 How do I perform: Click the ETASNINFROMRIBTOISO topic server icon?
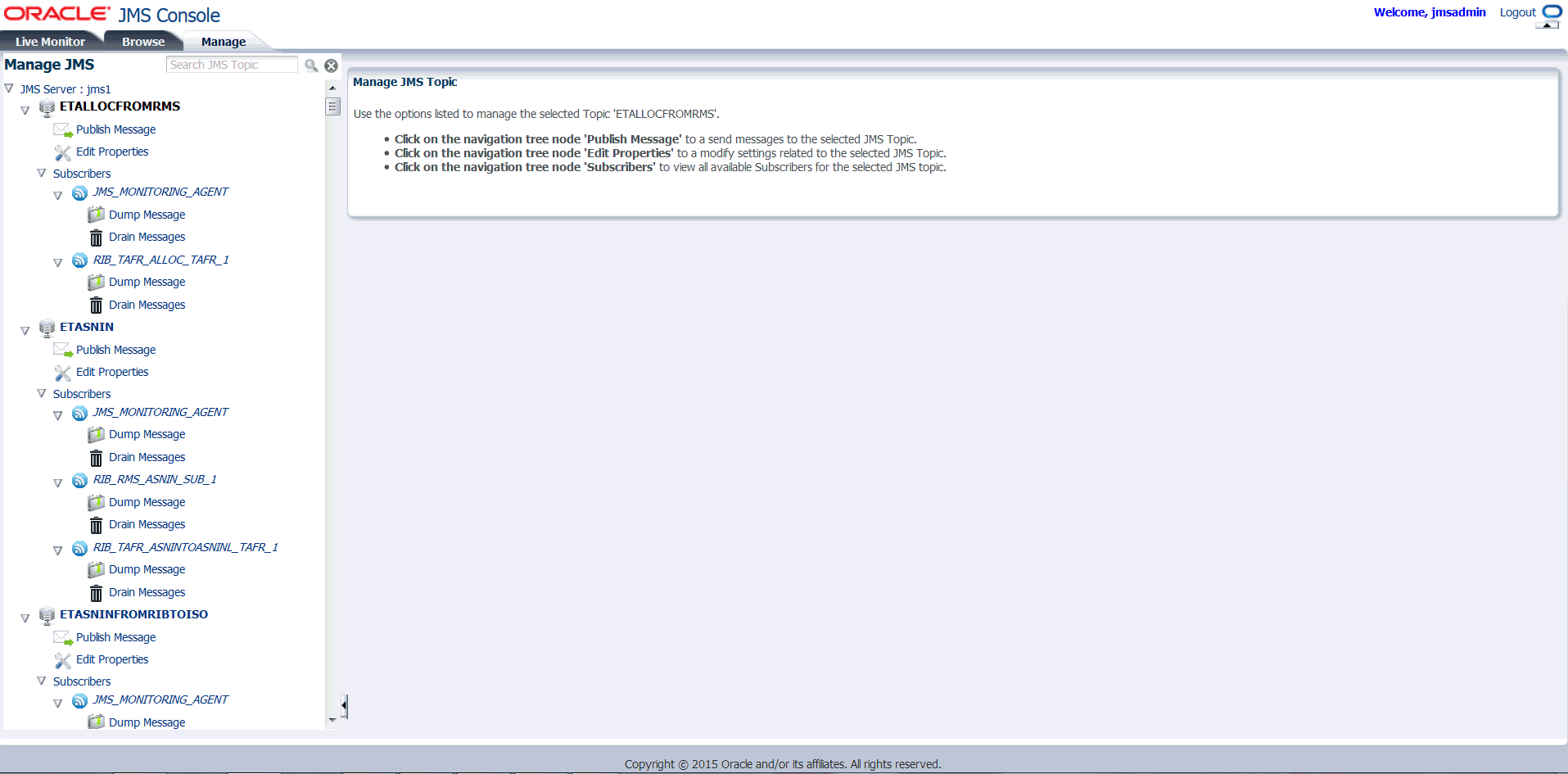coord(47,615)
